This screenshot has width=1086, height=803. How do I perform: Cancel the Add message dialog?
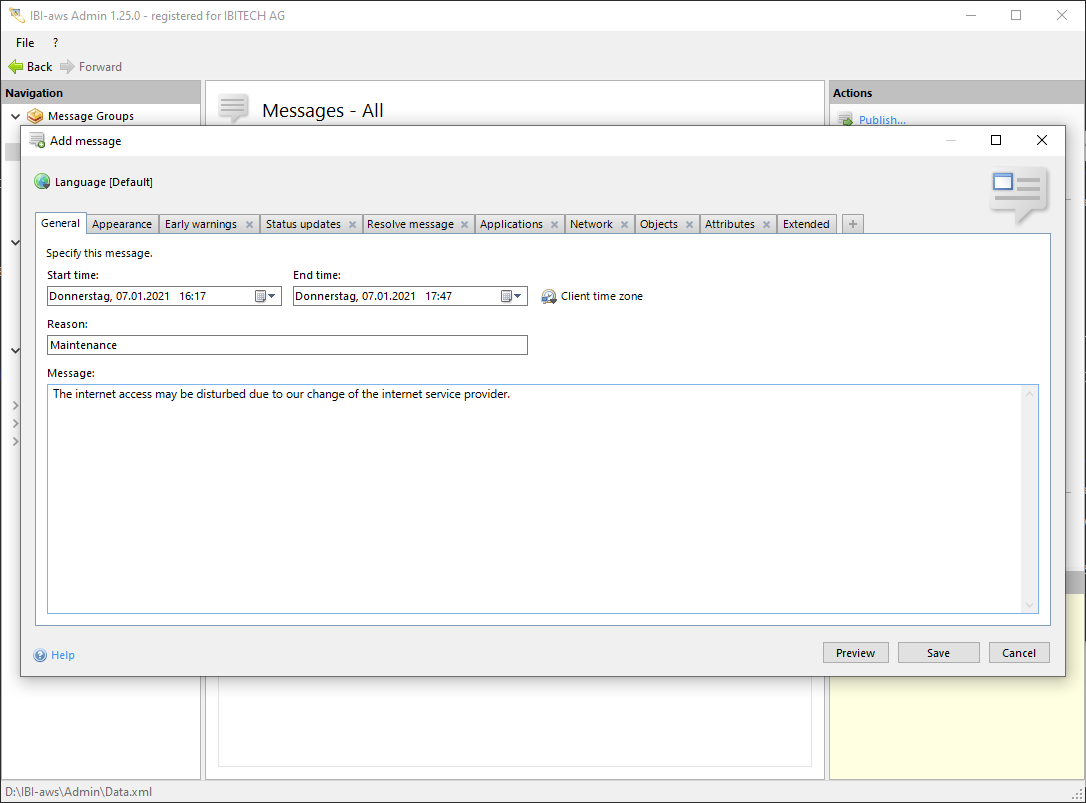pos(1019,653)
